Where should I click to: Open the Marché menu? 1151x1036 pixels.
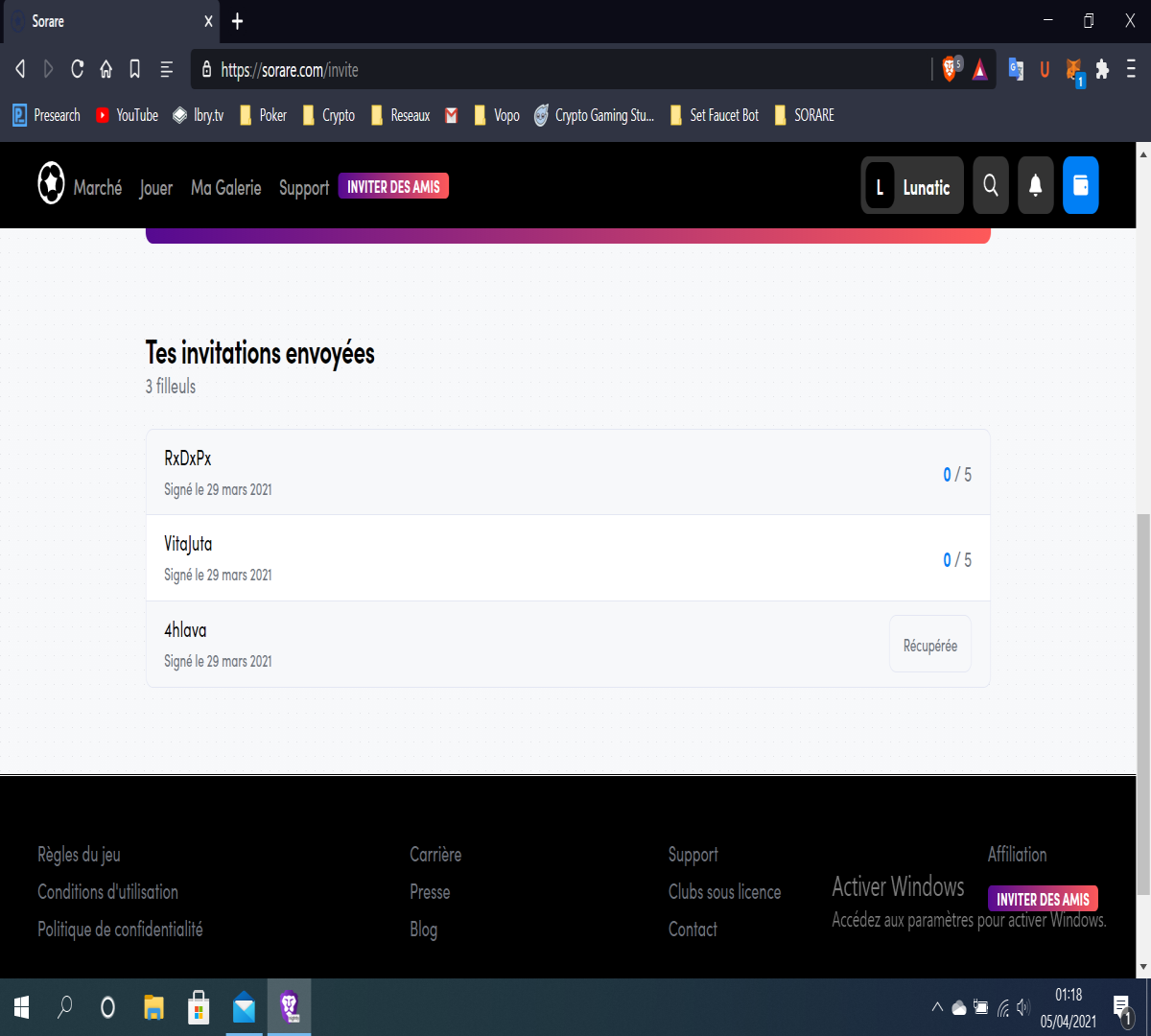pyautogui.click(x=98, y=188)
